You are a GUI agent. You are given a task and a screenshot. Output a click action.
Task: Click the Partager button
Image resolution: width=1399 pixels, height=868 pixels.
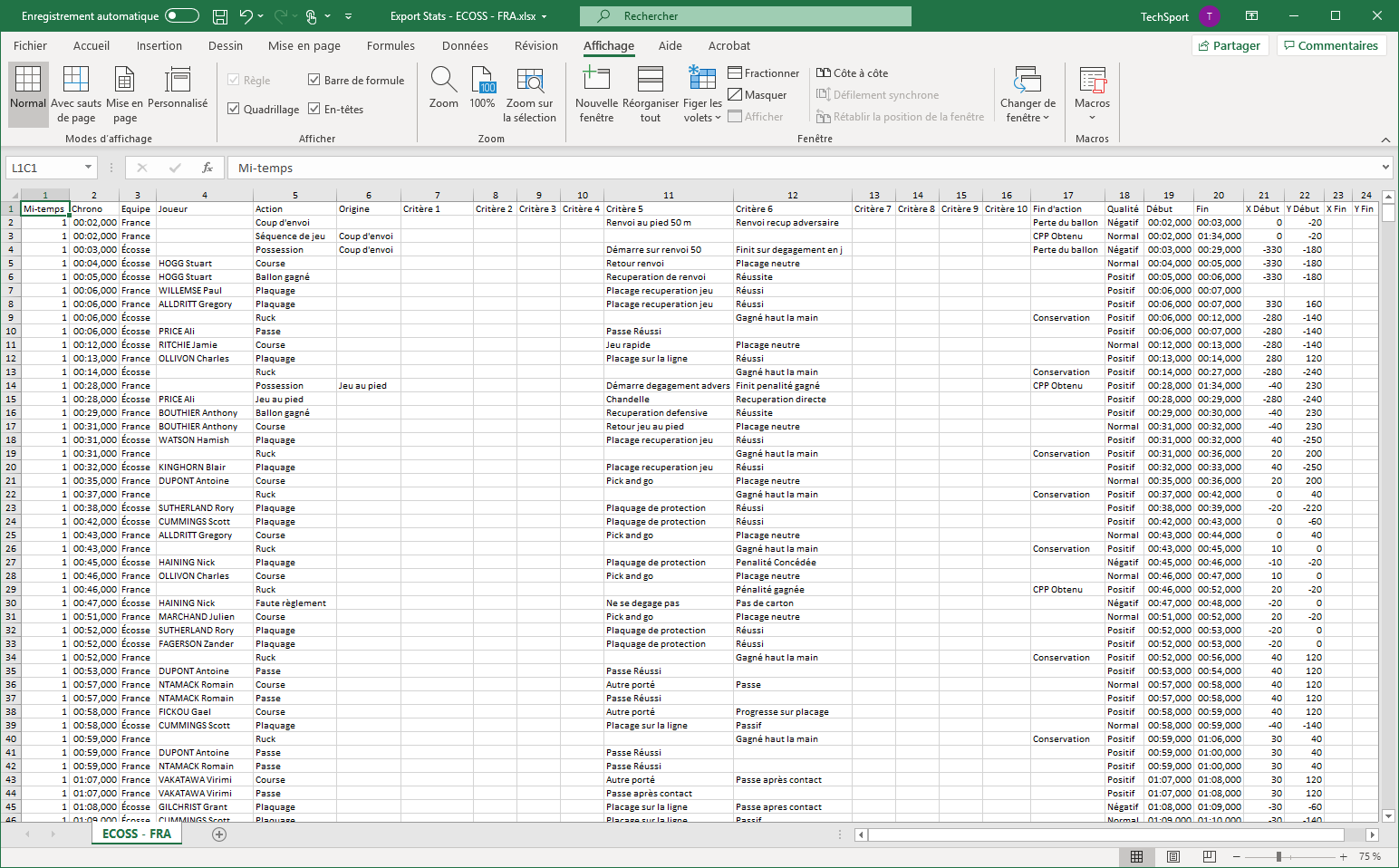1230,45
